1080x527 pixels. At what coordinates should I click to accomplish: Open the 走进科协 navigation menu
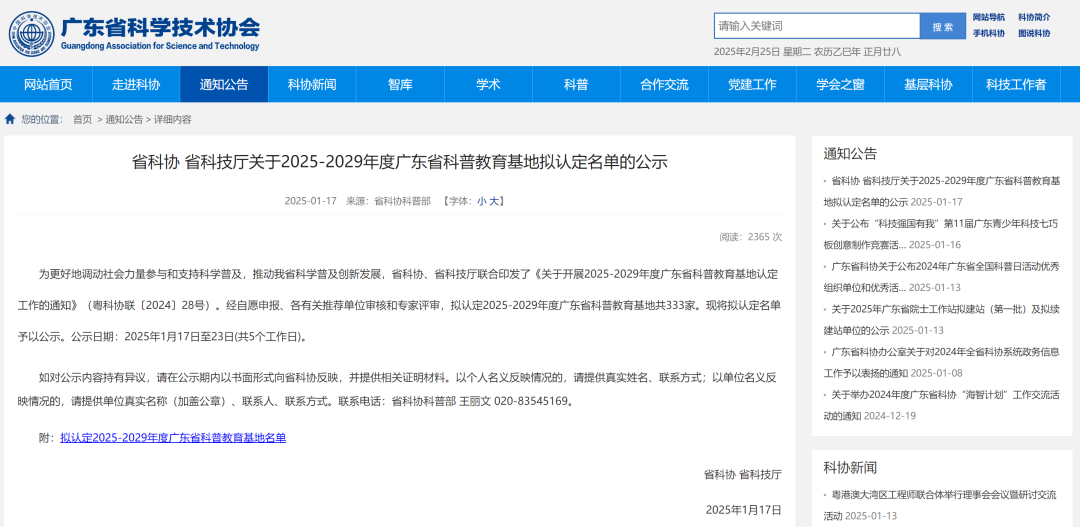pos(136,85)
